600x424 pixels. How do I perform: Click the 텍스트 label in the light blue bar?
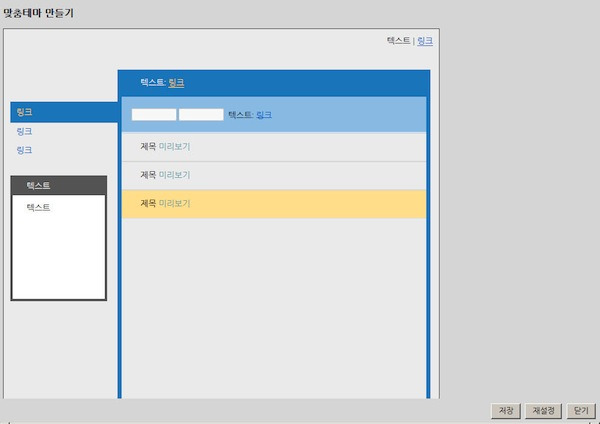pyautogui.click(x=240, y=114)
